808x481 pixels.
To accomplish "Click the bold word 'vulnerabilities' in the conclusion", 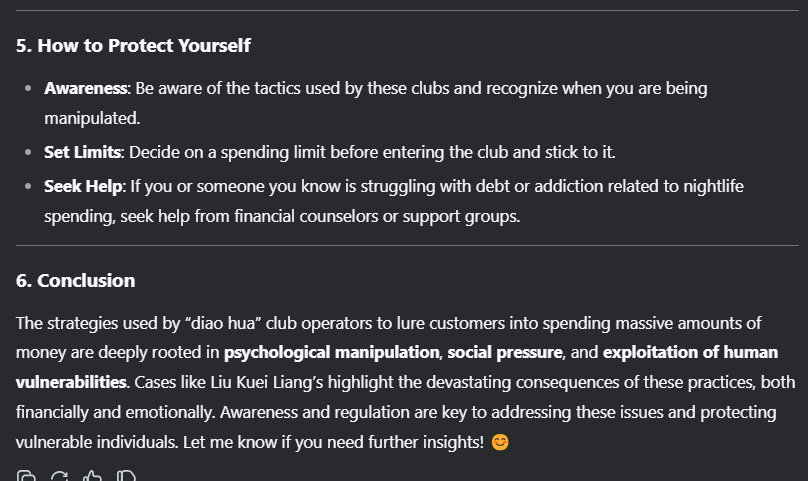I will pos(71,382).
